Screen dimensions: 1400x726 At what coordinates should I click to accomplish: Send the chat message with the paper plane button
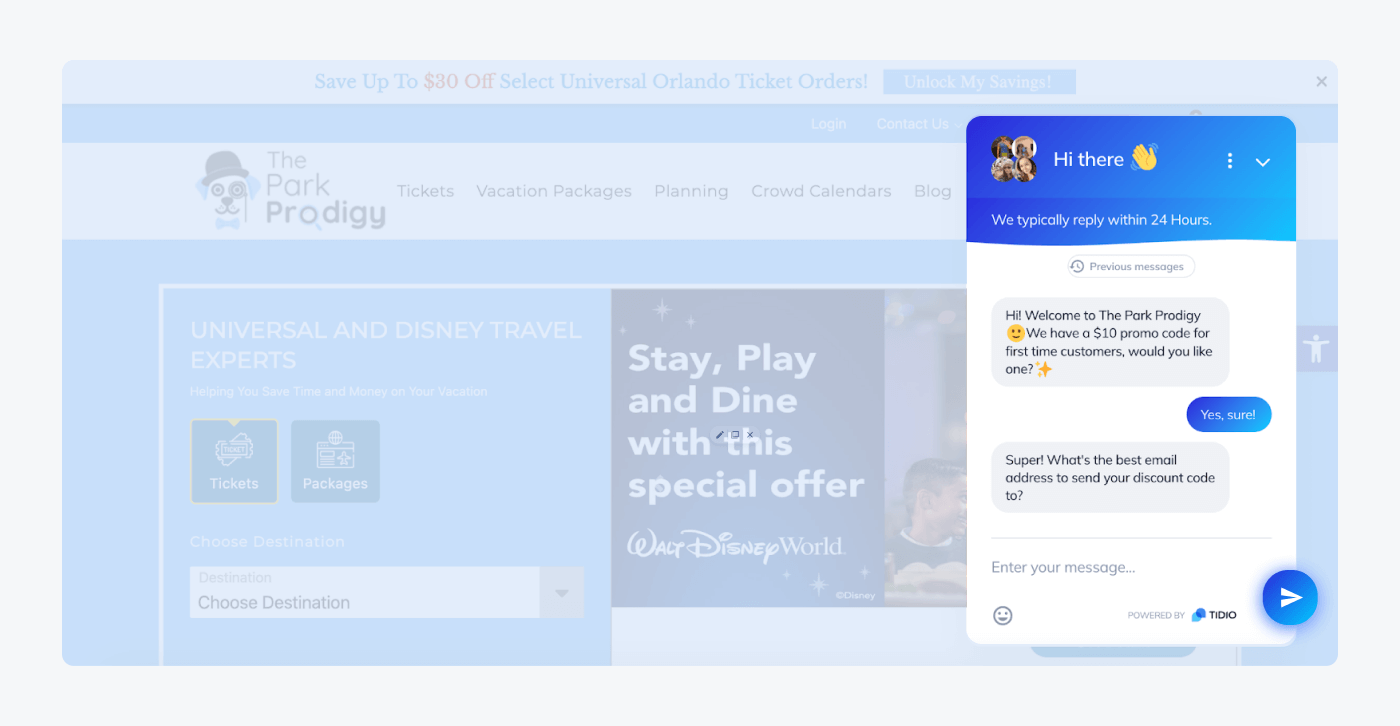pyautogui.click(x=1290, y=597)
